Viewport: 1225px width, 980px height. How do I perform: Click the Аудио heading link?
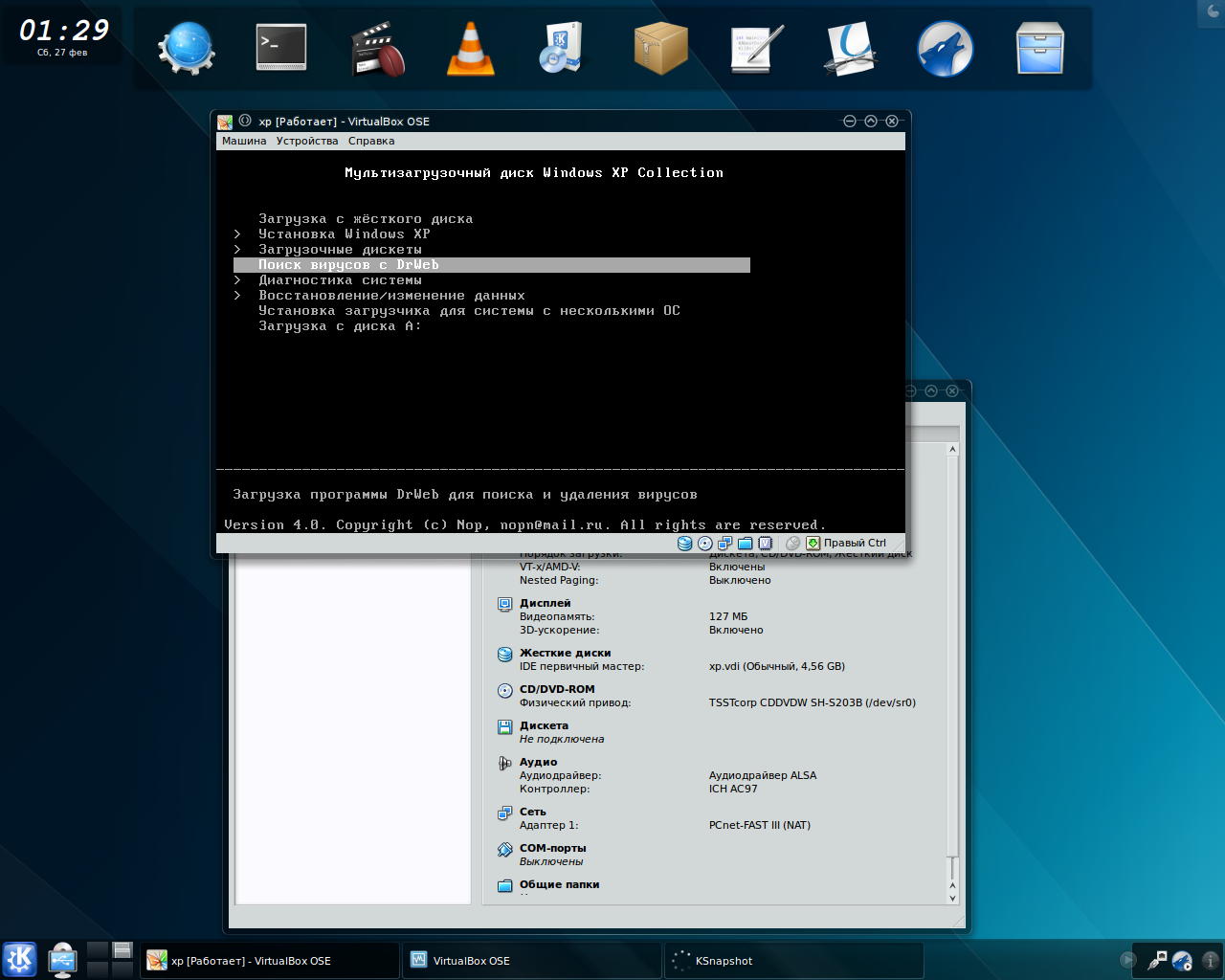pos(538,763)
